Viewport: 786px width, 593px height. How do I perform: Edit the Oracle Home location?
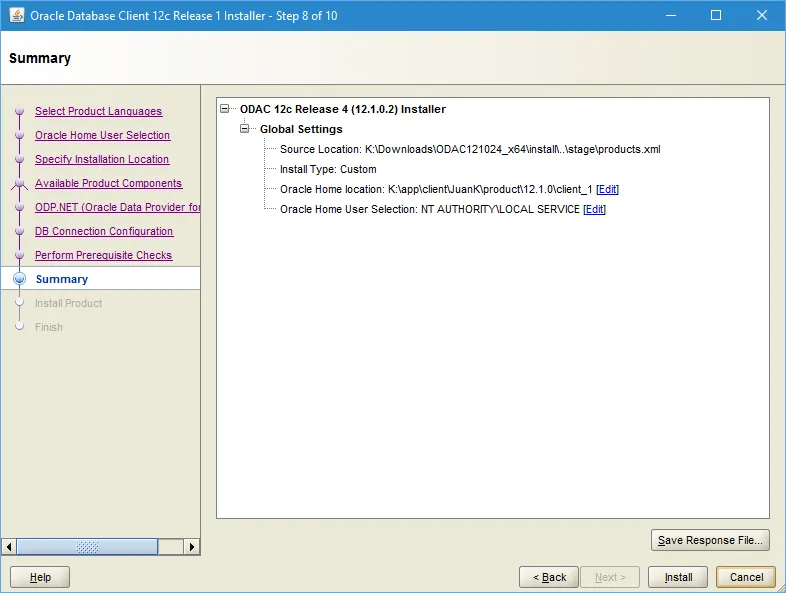tap(608, 189)
